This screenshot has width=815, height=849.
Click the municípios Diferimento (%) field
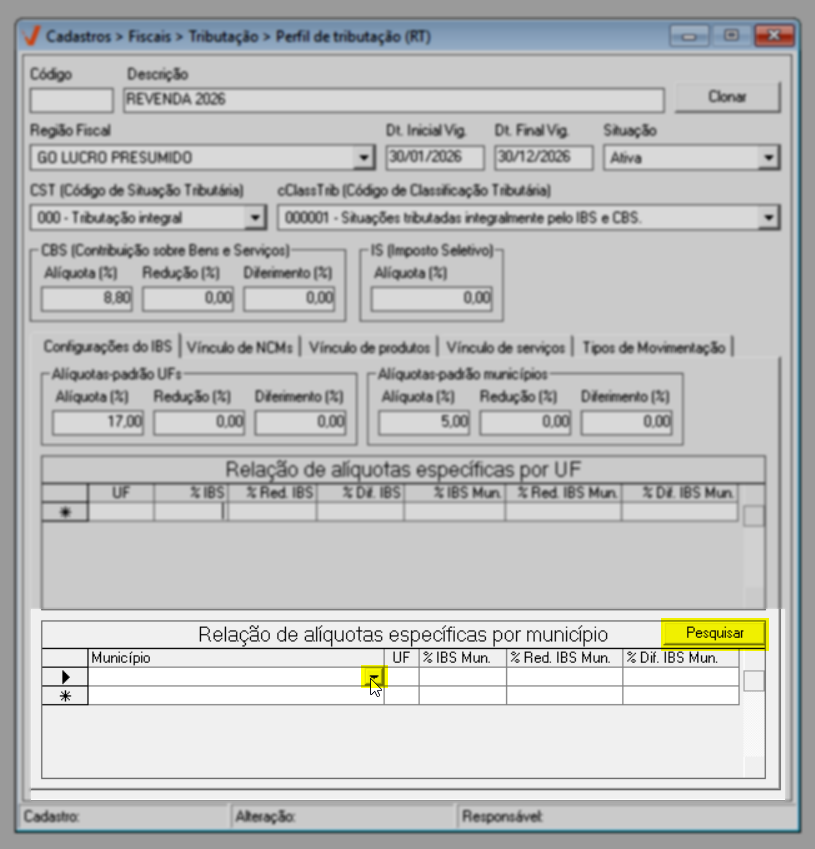coord(627,422)
